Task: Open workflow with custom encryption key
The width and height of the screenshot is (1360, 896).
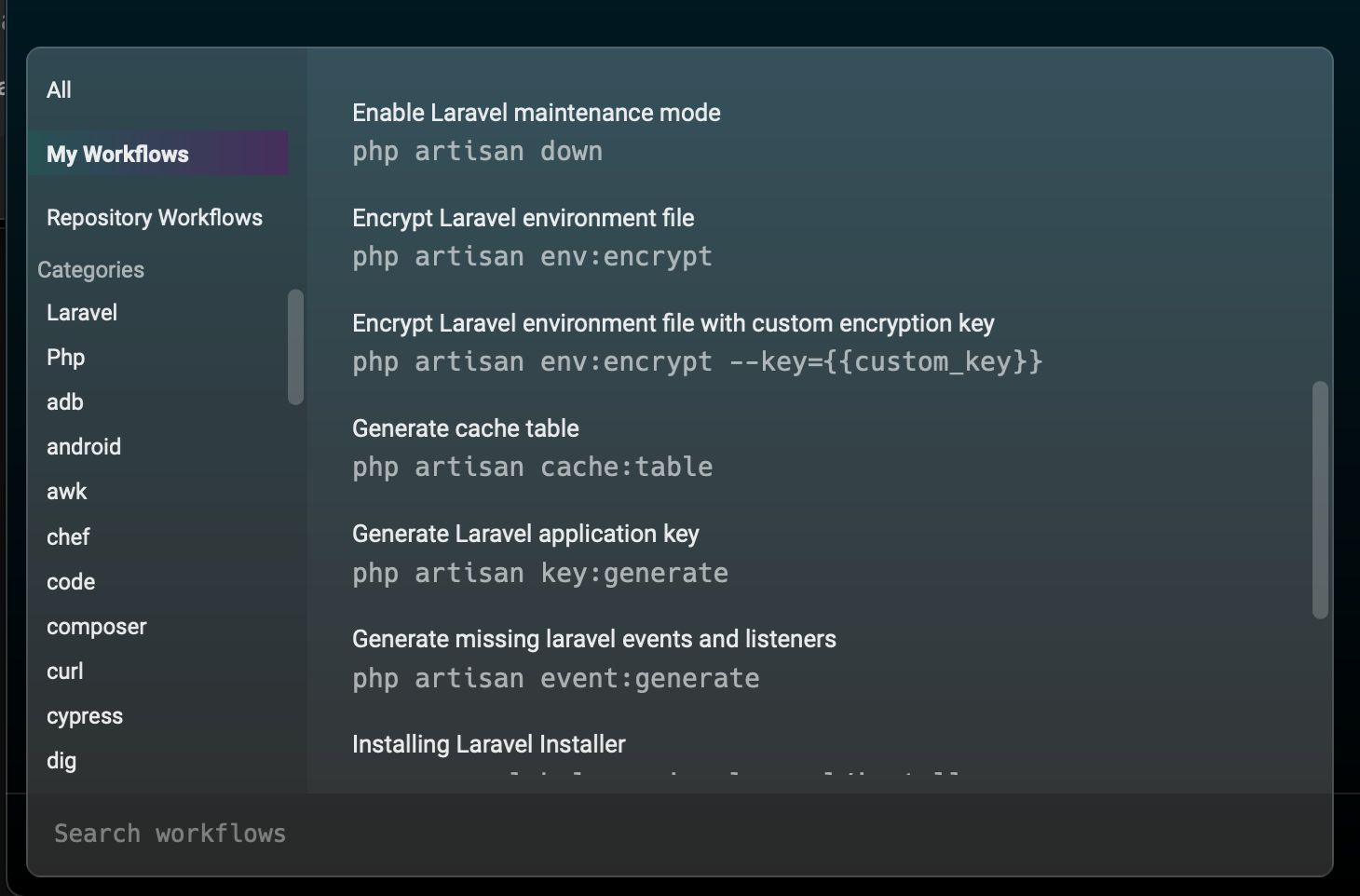Action: 673,323
